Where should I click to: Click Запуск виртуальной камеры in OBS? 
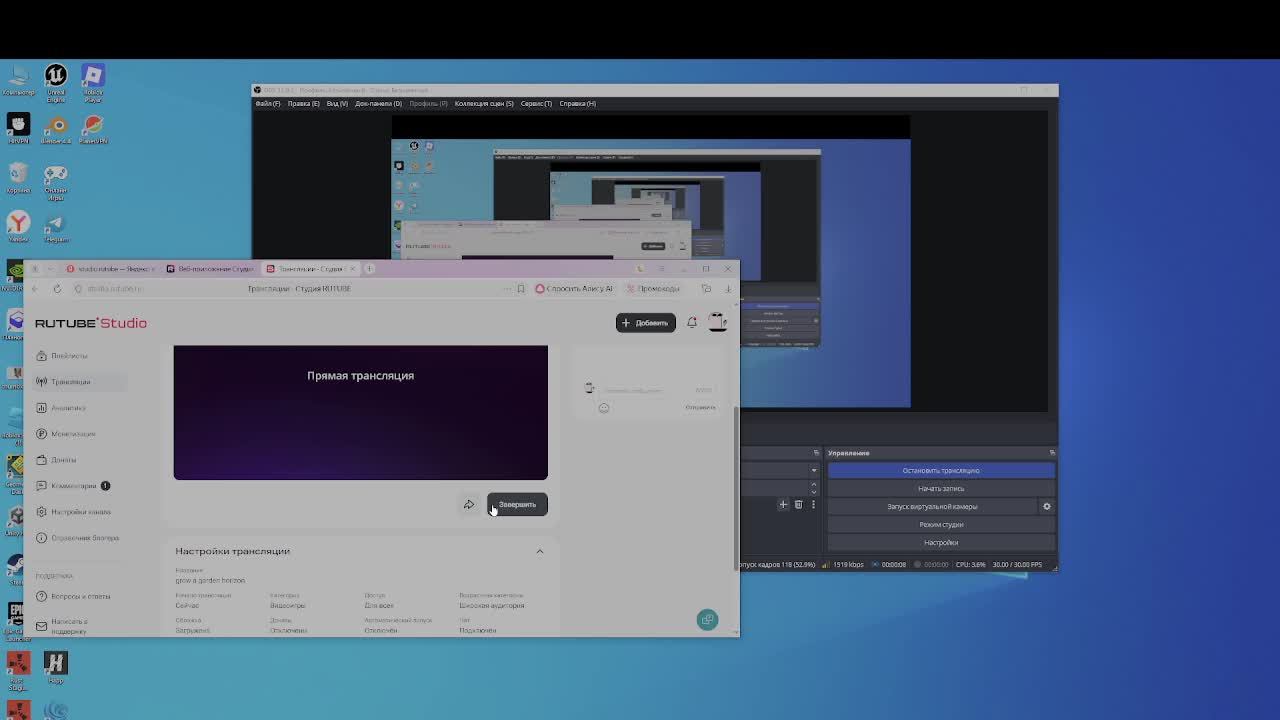coord(932,506)
